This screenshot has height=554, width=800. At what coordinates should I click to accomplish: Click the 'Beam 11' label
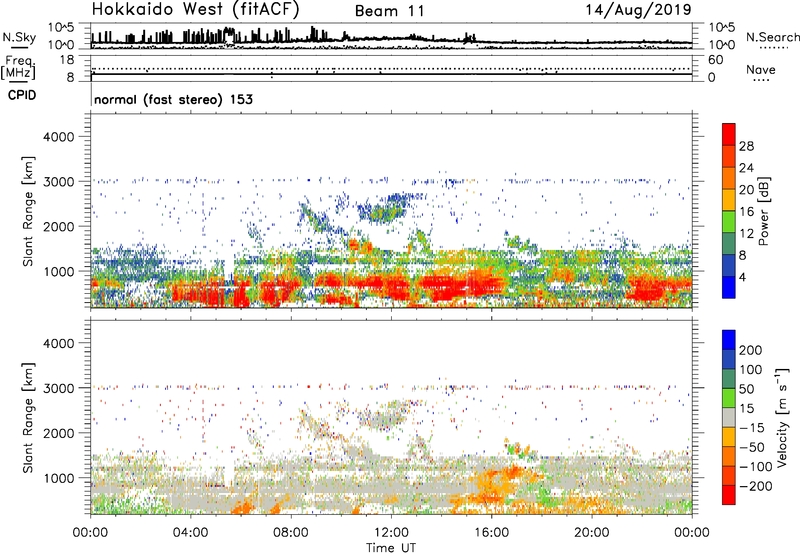click(389, 11)
